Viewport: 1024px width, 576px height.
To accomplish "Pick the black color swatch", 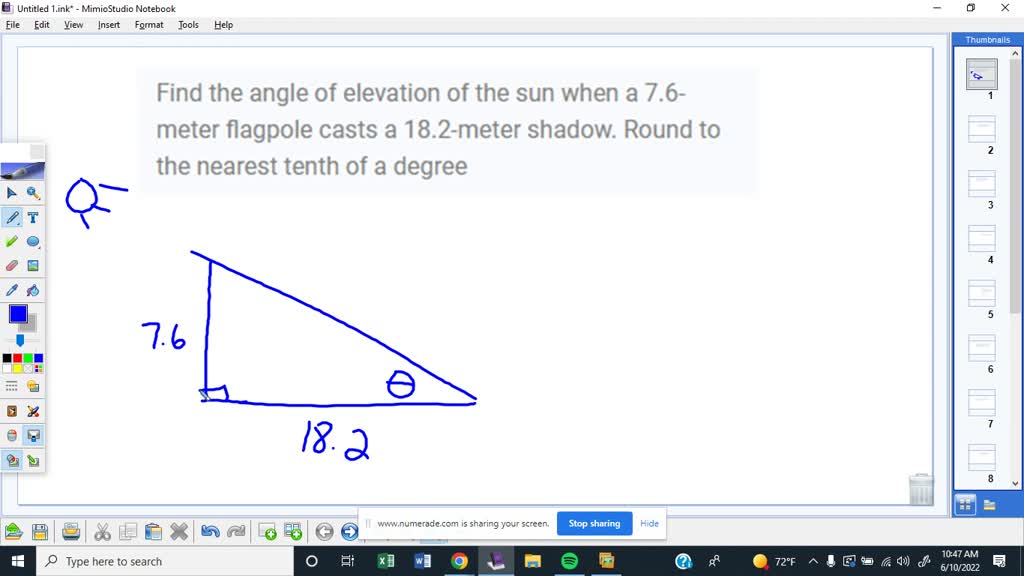I will click(x=7, y=358).
